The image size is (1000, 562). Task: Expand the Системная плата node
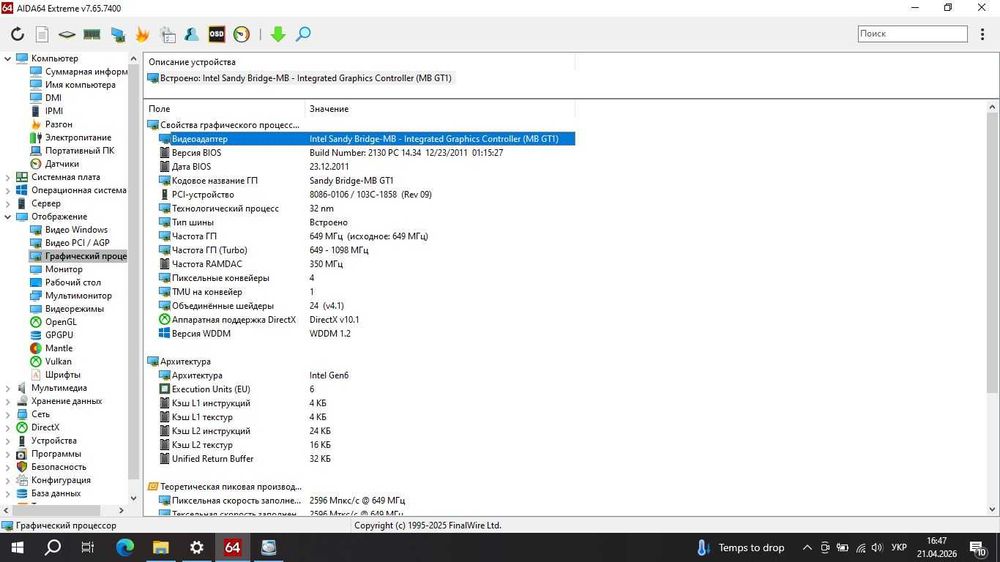(x=8, y=177)
